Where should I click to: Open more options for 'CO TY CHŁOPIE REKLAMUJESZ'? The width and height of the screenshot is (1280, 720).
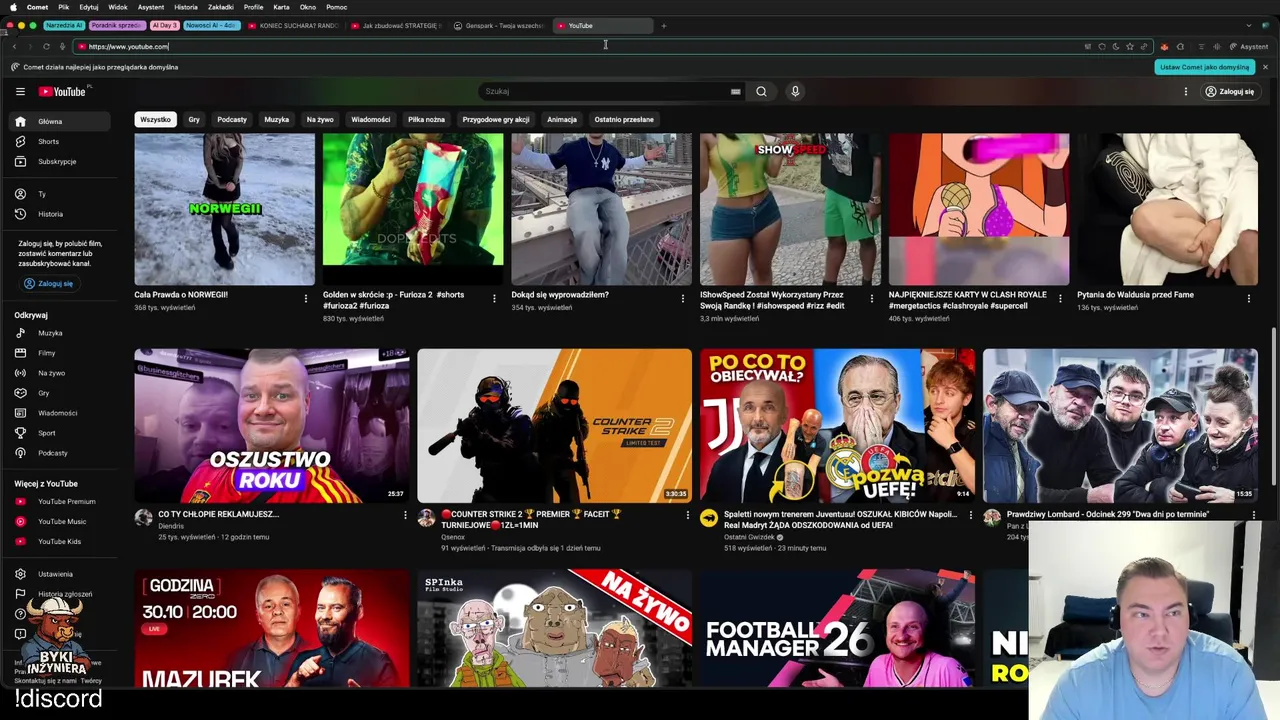pos(405,515)
